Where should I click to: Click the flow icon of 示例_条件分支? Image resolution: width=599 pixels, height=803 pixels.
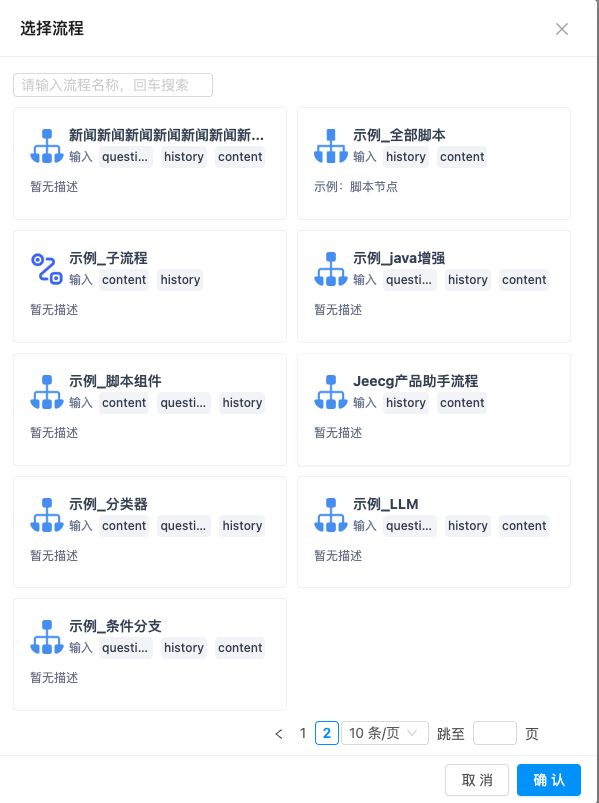click(47, 637)
